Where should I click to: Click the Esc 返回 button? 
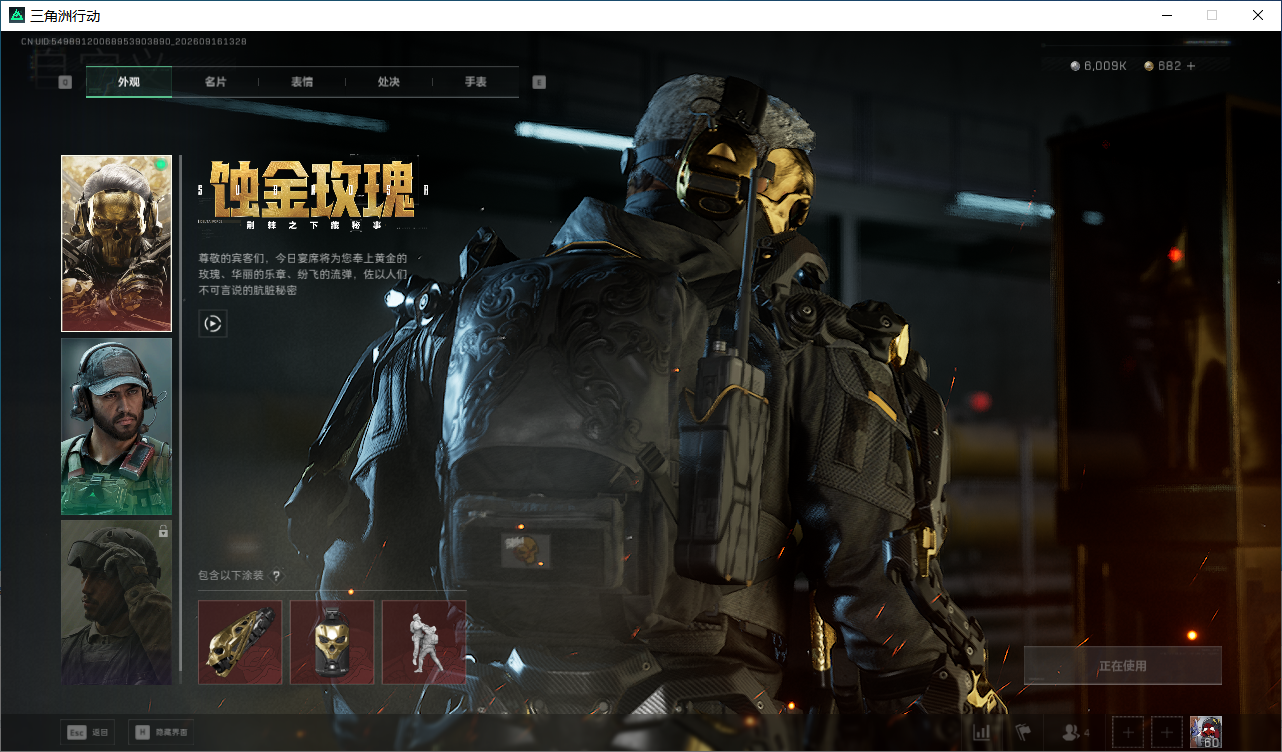click(x=88, y=732)
